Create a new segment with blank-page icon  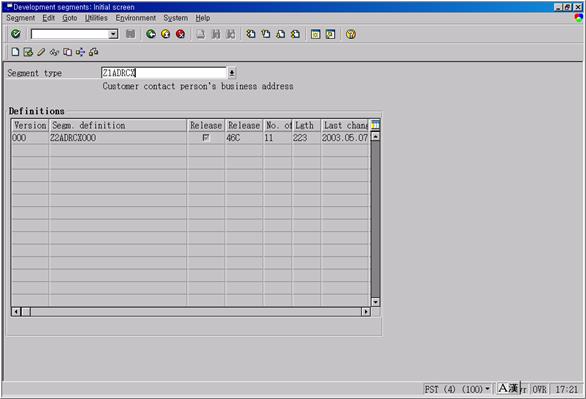15,52
